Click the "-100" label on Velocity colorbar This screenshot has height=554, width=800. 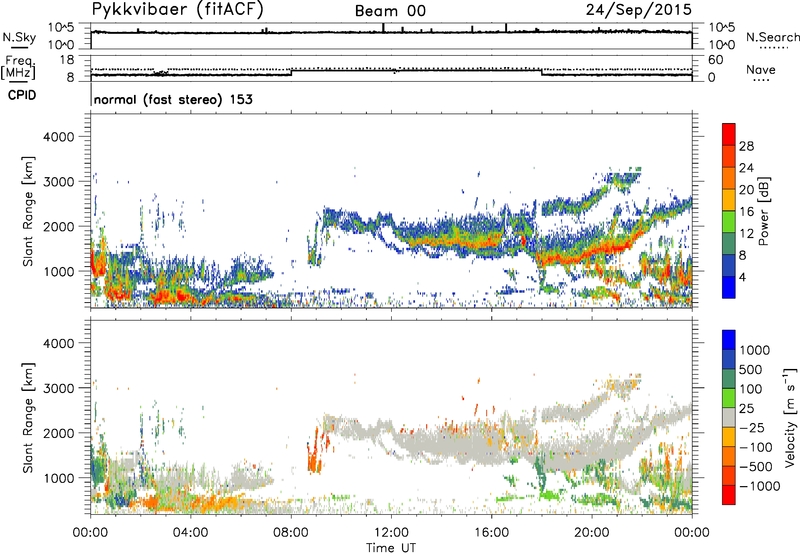(x=756, y=447)
